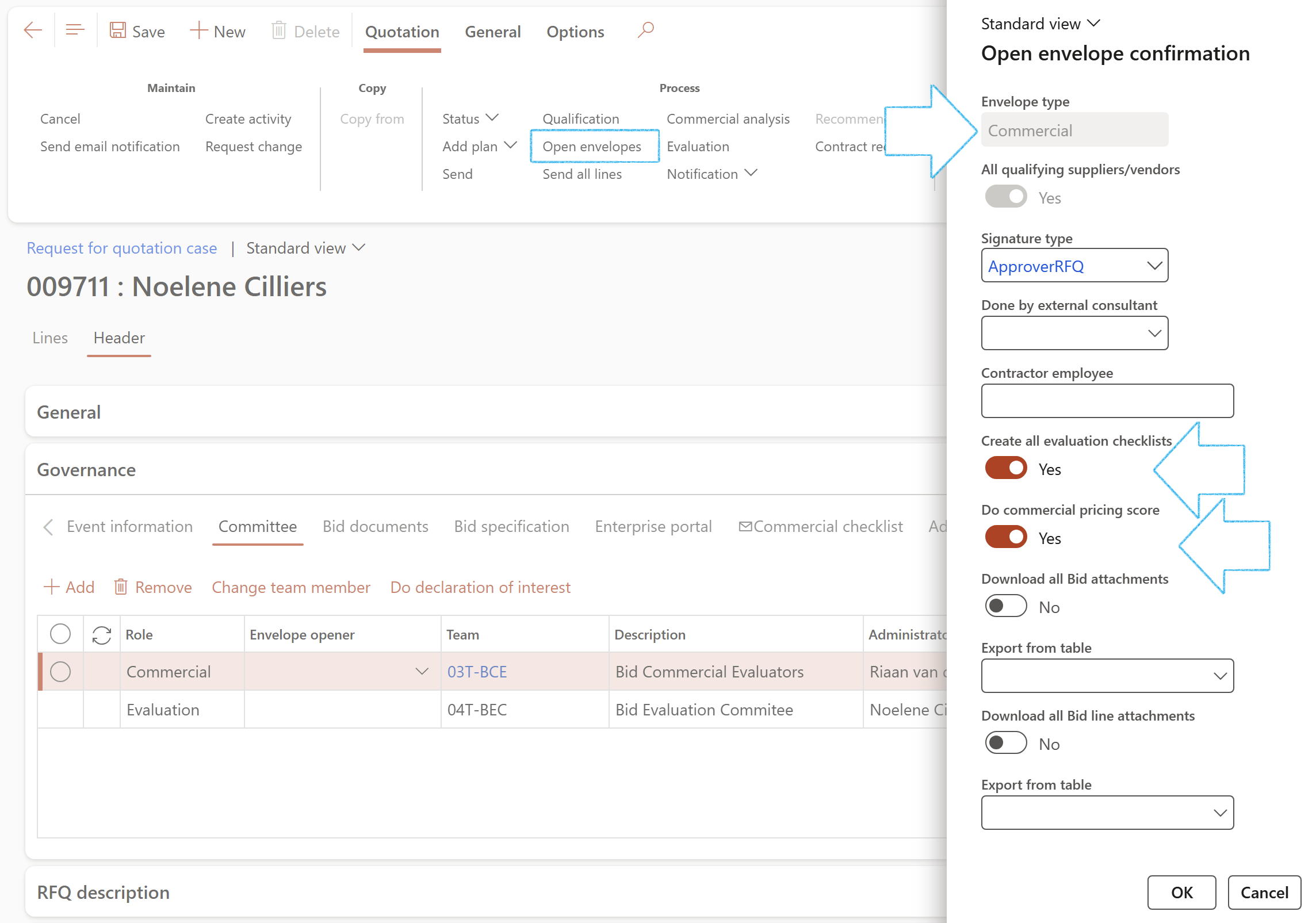Click OK to confirm envelope opening
Screen dimensions: 1316x923
click(1181, 893)
